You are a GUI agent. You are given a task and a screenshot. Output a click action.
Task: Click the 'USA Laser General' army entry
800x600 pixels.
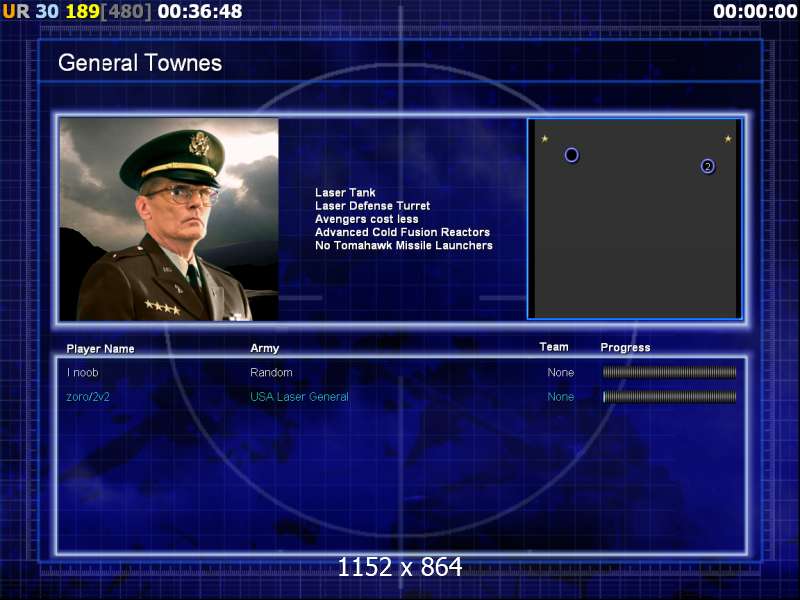[x=299, y=396]
